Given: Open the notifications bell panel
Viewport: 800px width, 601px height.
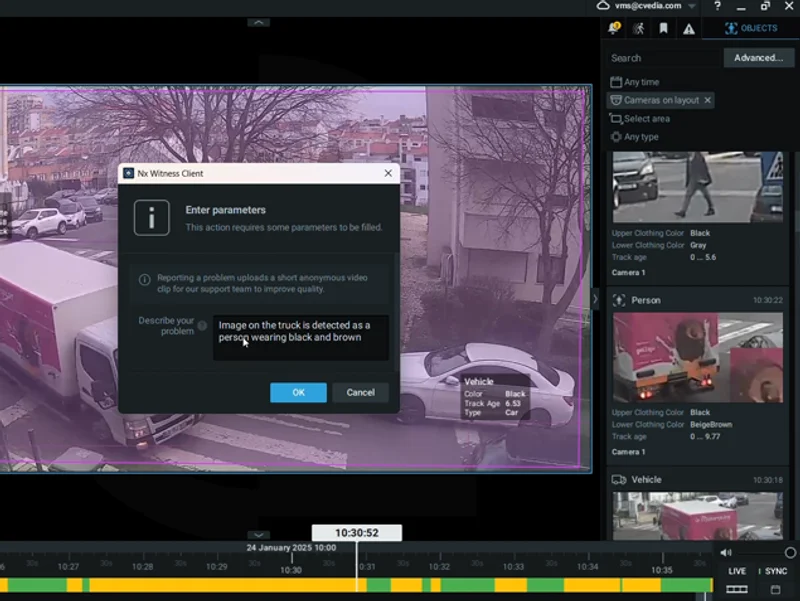Looking at the screenshot, I should click(x=614, y=28).
